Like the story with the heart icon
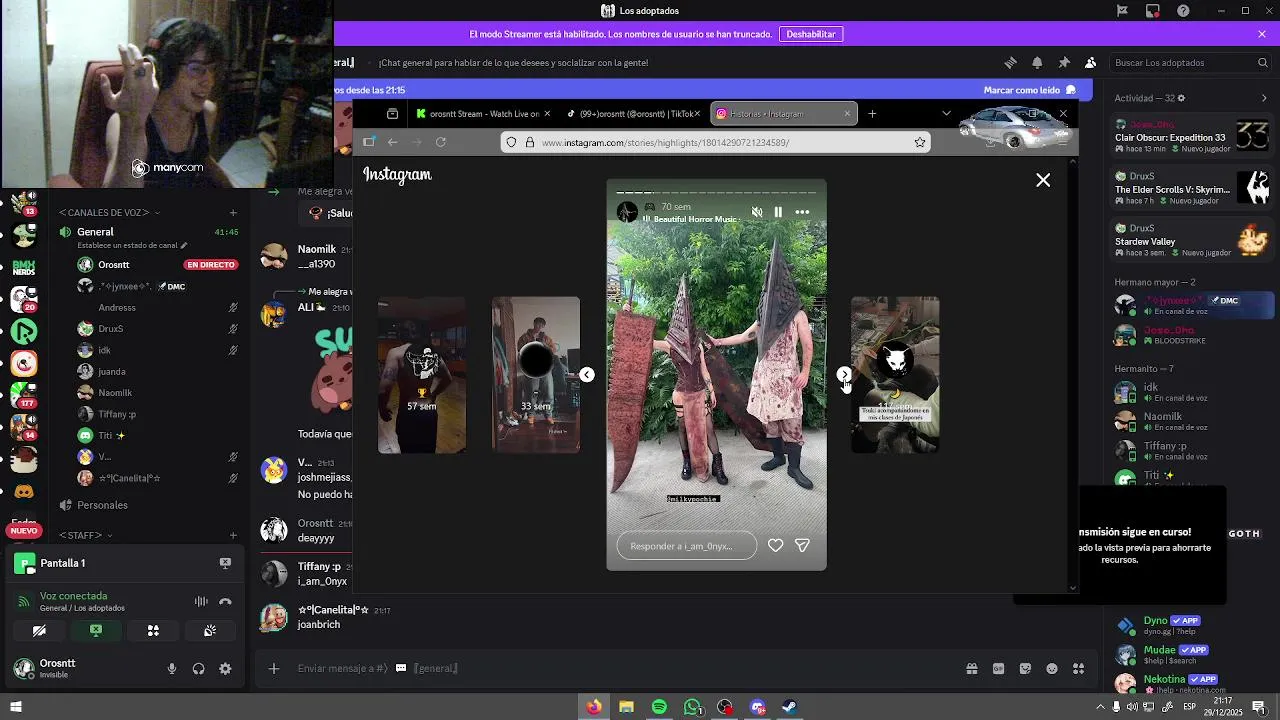The height and width of the screenshot is (720, 1280). 775,546
